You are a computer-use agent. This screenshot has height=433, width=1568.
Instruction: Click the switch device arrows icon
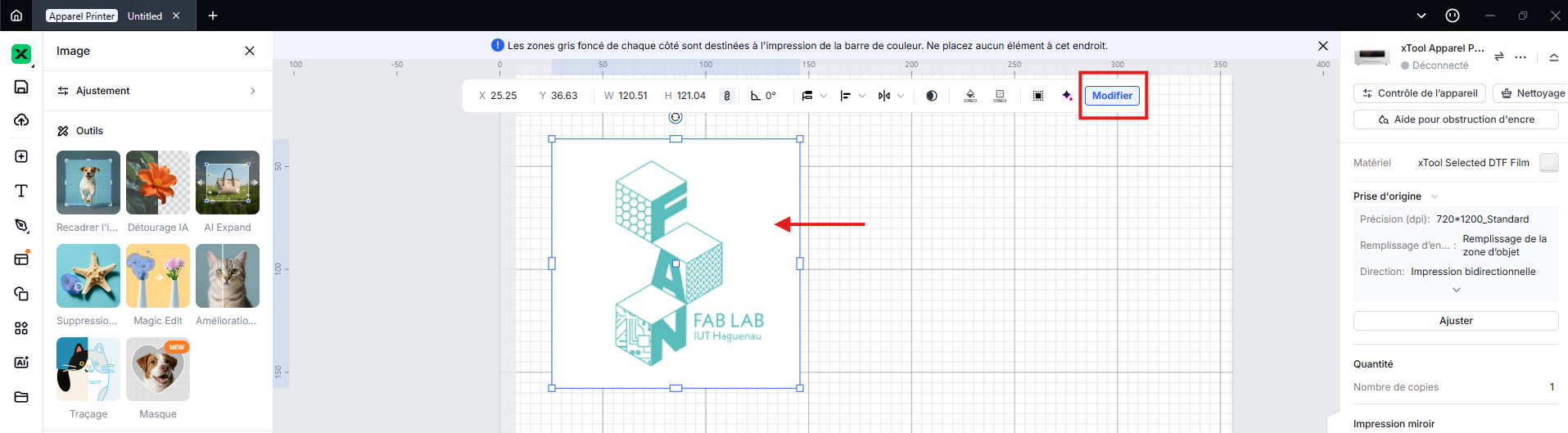(x=1498, y=56)
